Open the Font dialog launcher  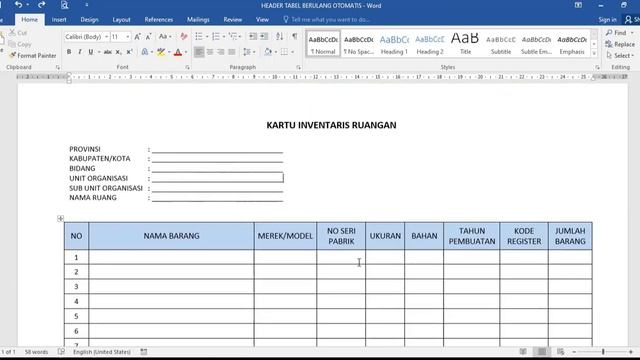pos(187,67)
